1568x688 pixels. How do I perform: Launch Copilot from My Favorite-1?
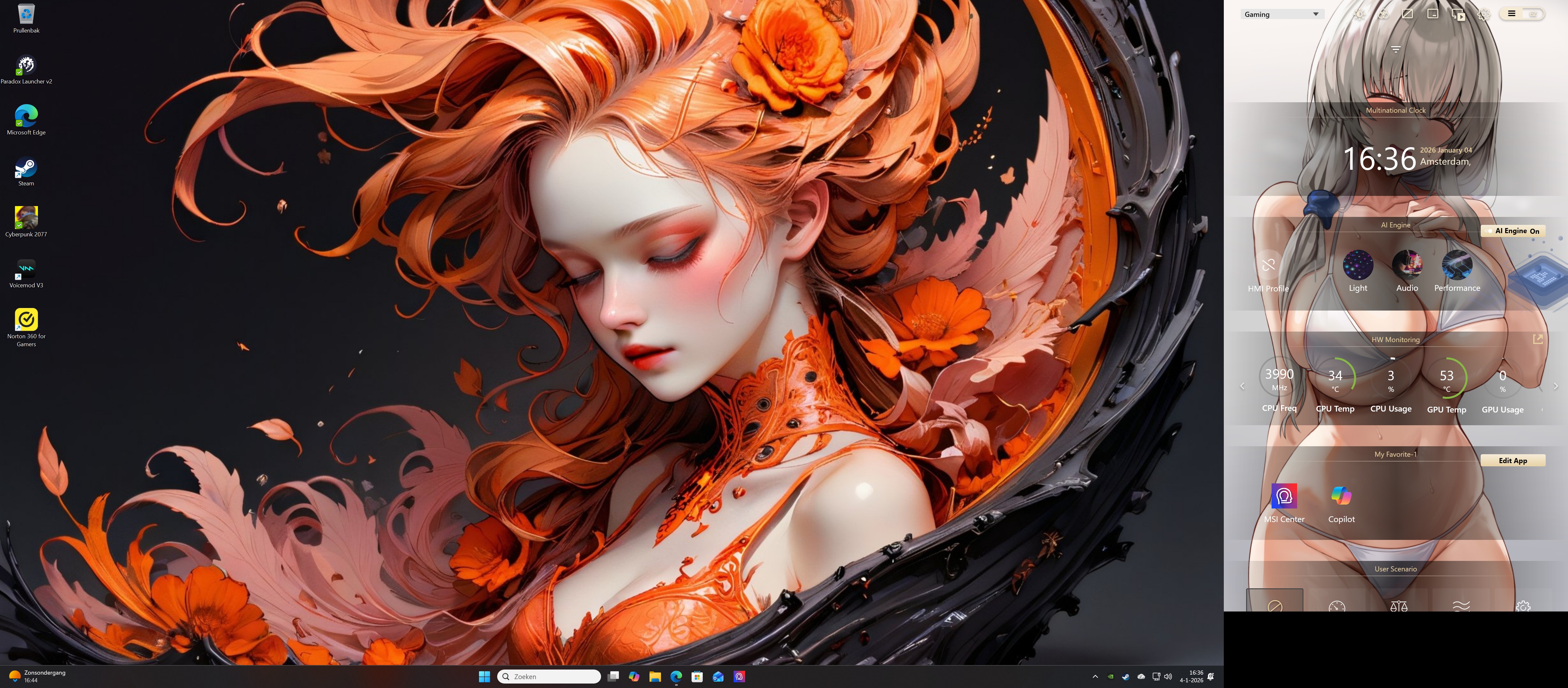click(x=1341, y=496)
